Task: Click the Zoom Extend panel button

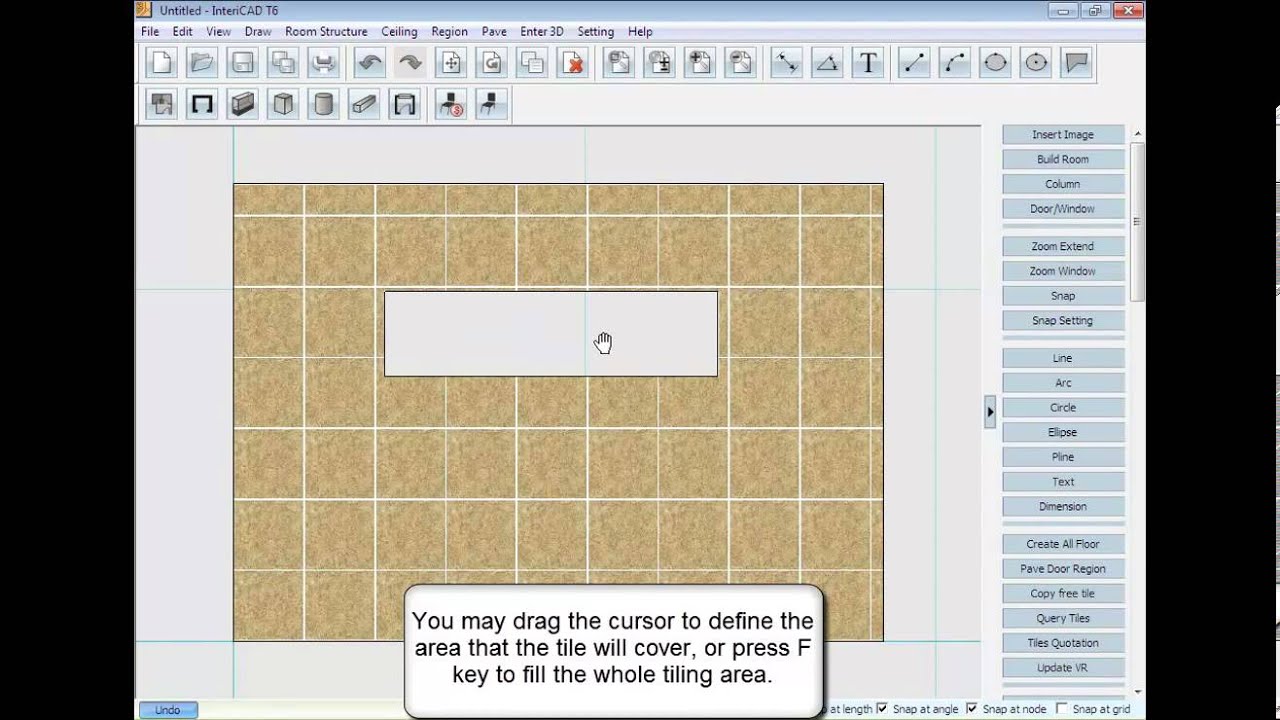Action: point(1063,246)
